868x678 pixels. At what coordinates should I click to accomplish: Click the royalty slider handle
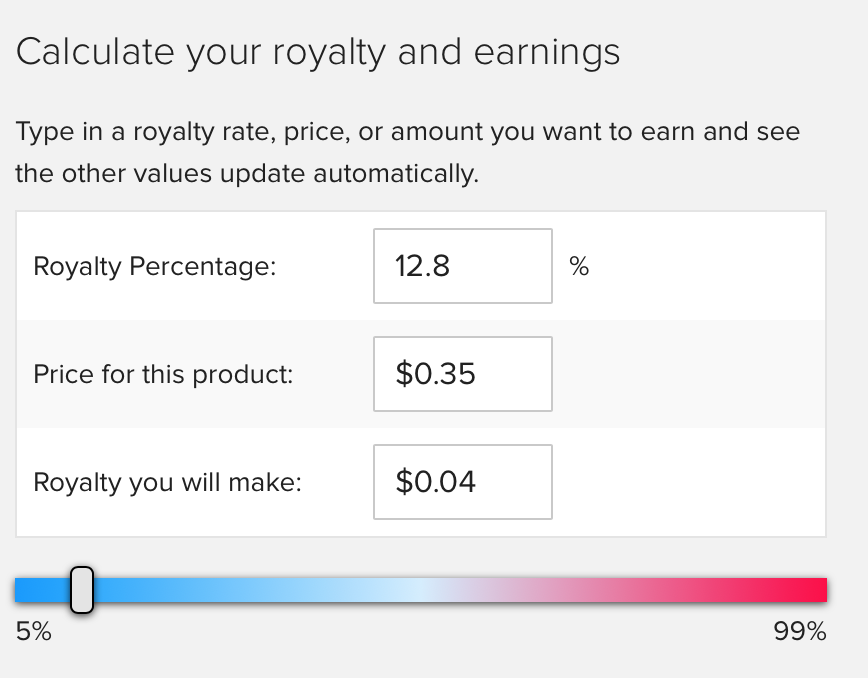coord(82,589)
